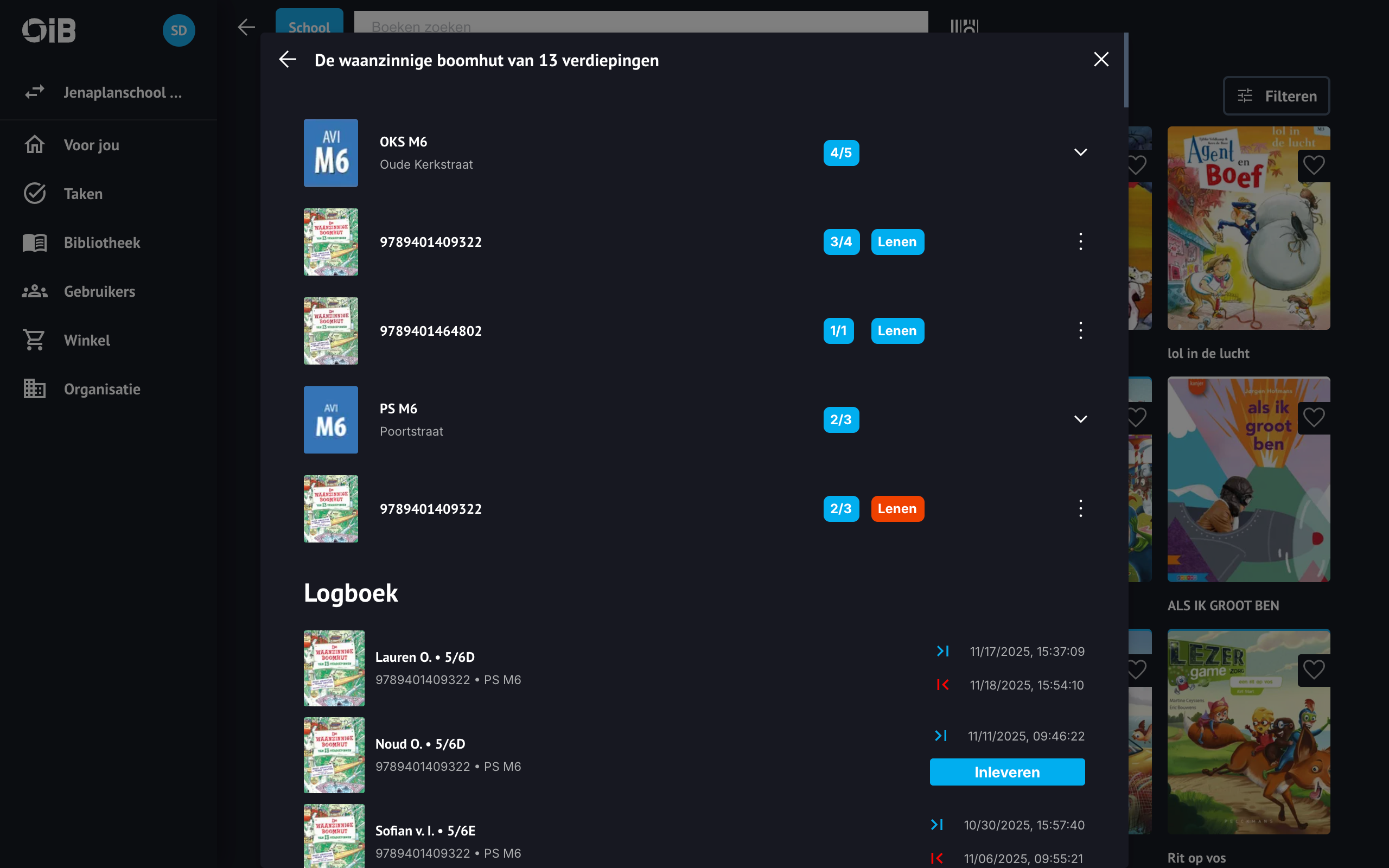The width and height of the screenshot is (1389, 868).
Task: Open the Filteren filter options
Action: (1277, 96)
